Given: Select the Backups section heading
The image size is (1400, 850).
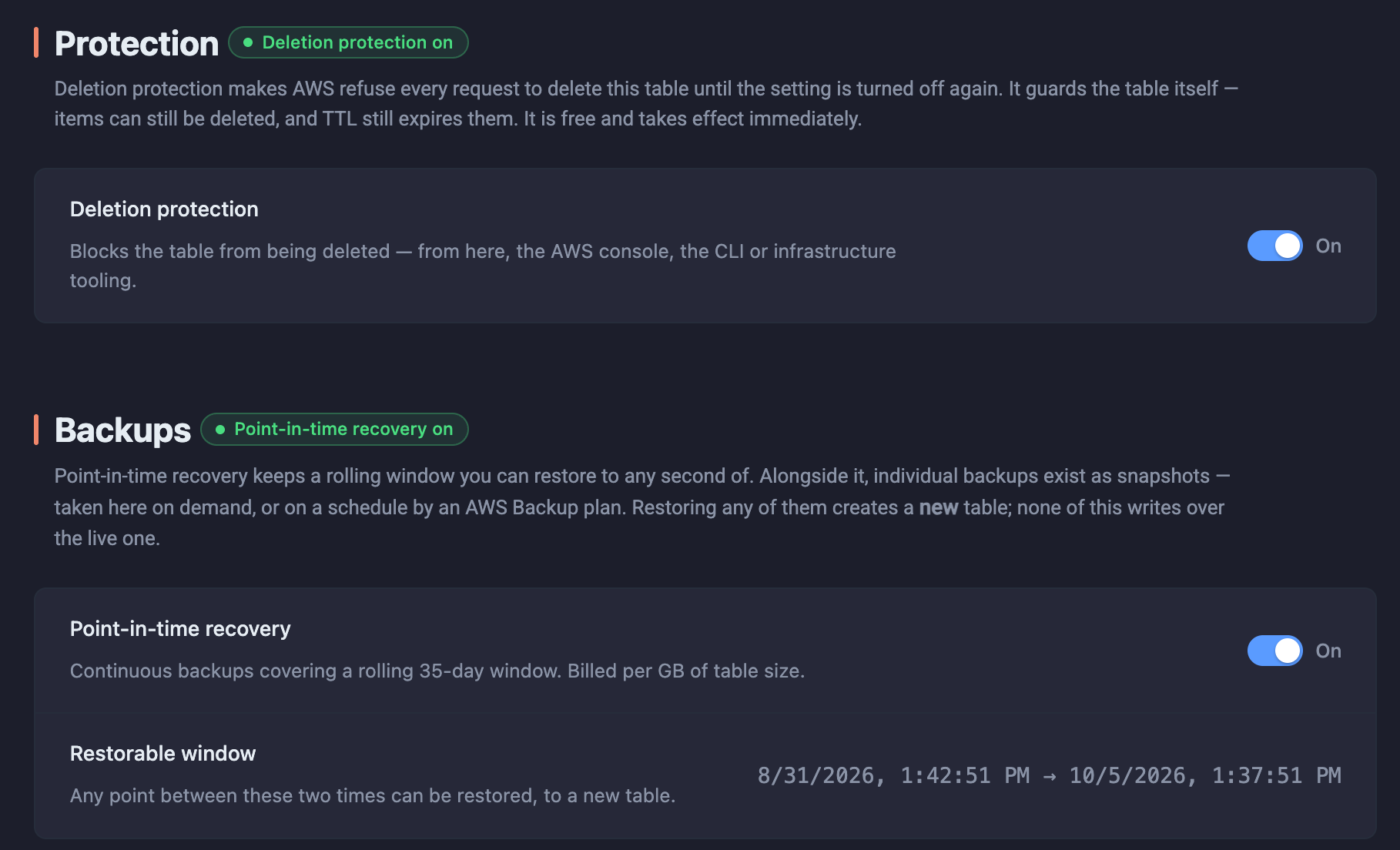Looking at the screenshot, I should tap(122, 430).
